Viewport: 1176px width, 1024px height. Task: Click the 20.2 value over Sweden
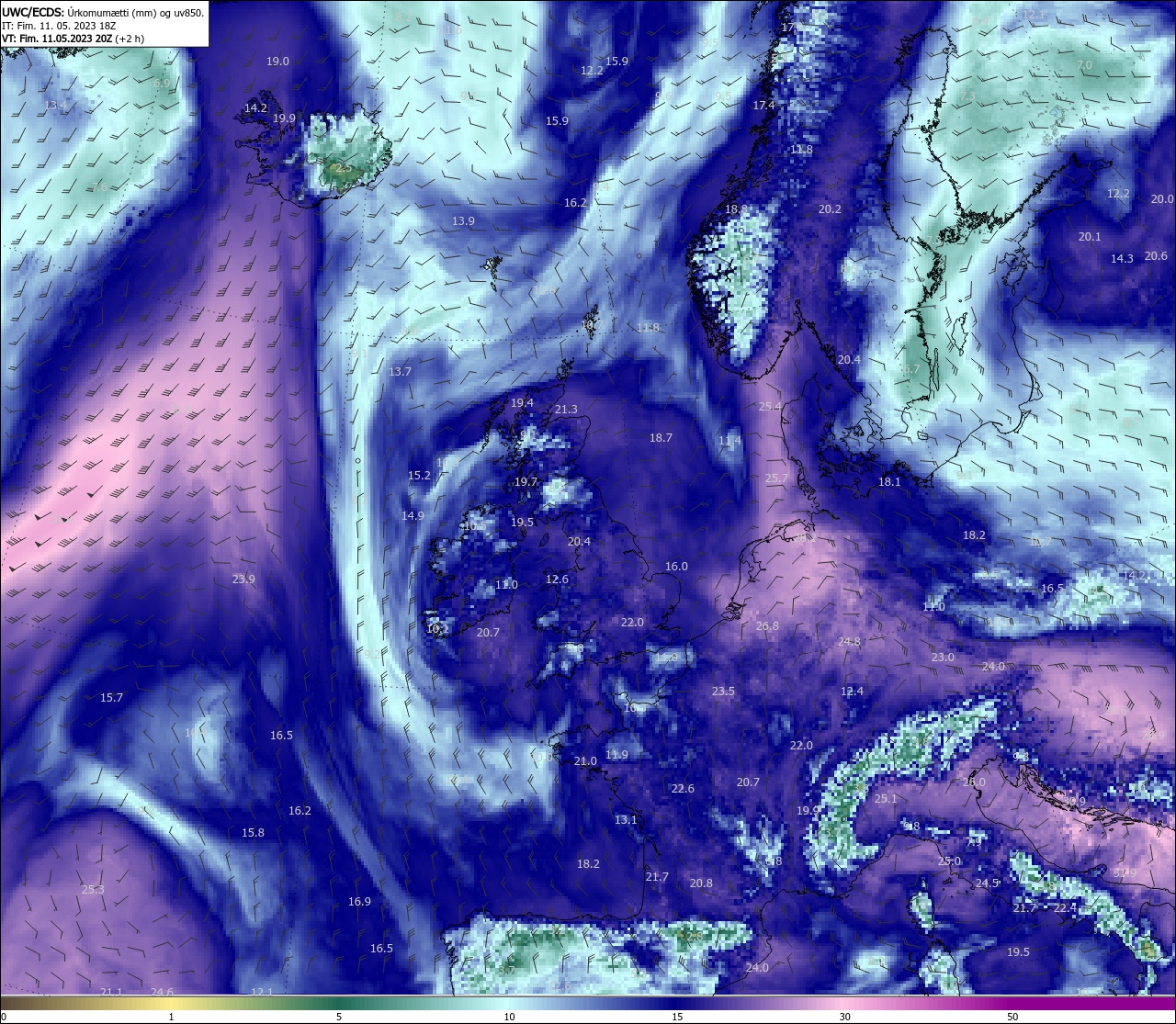pos(830,209)
